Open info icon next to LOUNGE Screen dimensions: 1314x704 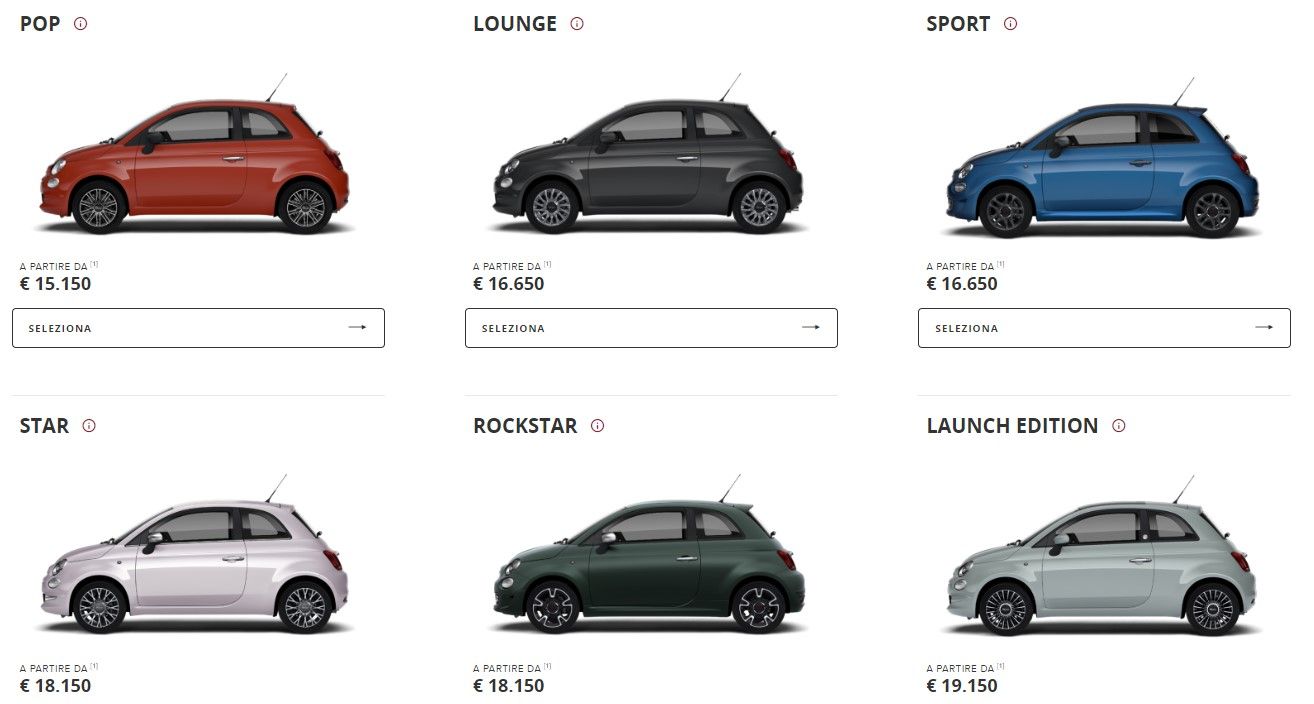coord(577,24)
